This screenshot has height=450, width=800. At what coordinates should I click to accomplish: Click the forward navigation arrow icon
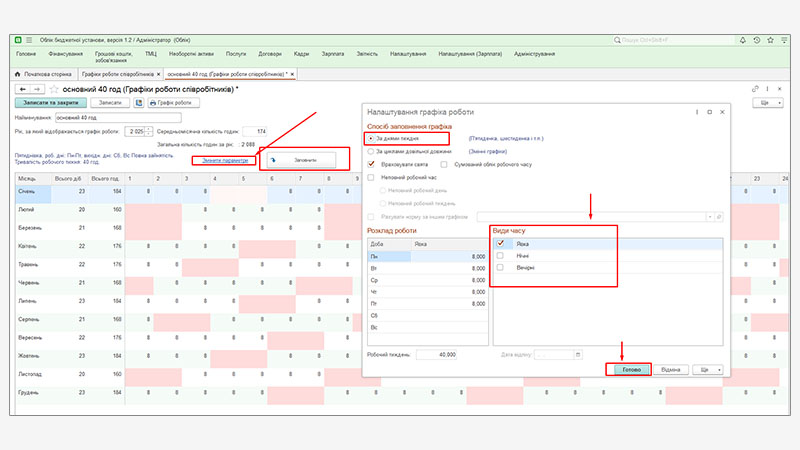[x=37, y=89]
